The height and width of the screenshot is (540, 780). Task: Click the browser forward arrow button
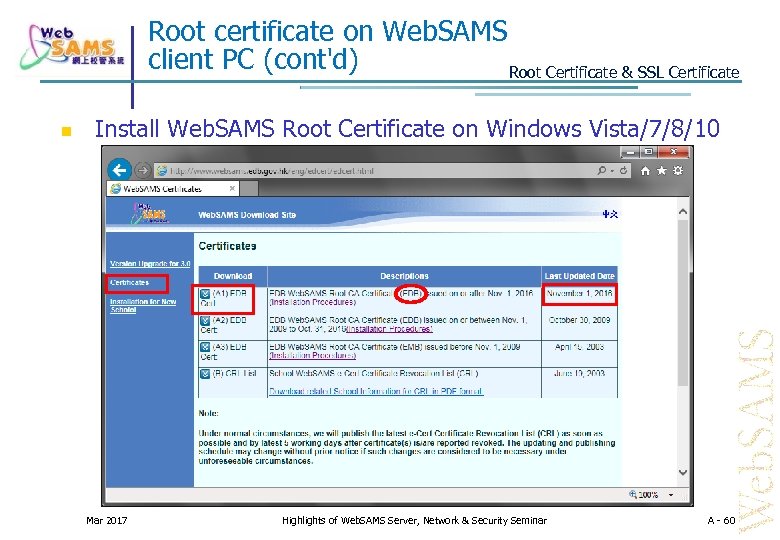(x=143, y=171)
